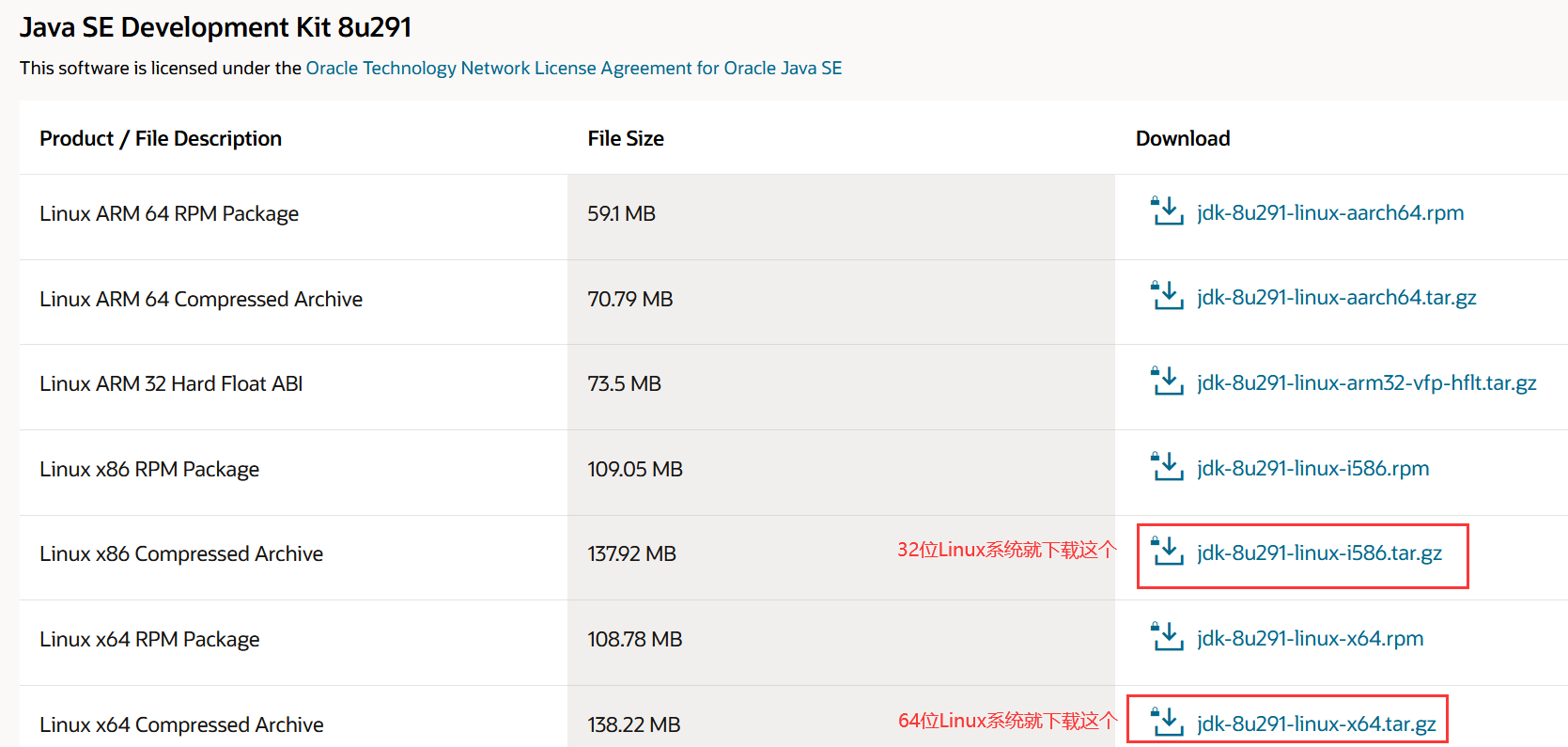Download jdk-8u291-linux-aarch64.rpm link

(x=1330, y=212)
